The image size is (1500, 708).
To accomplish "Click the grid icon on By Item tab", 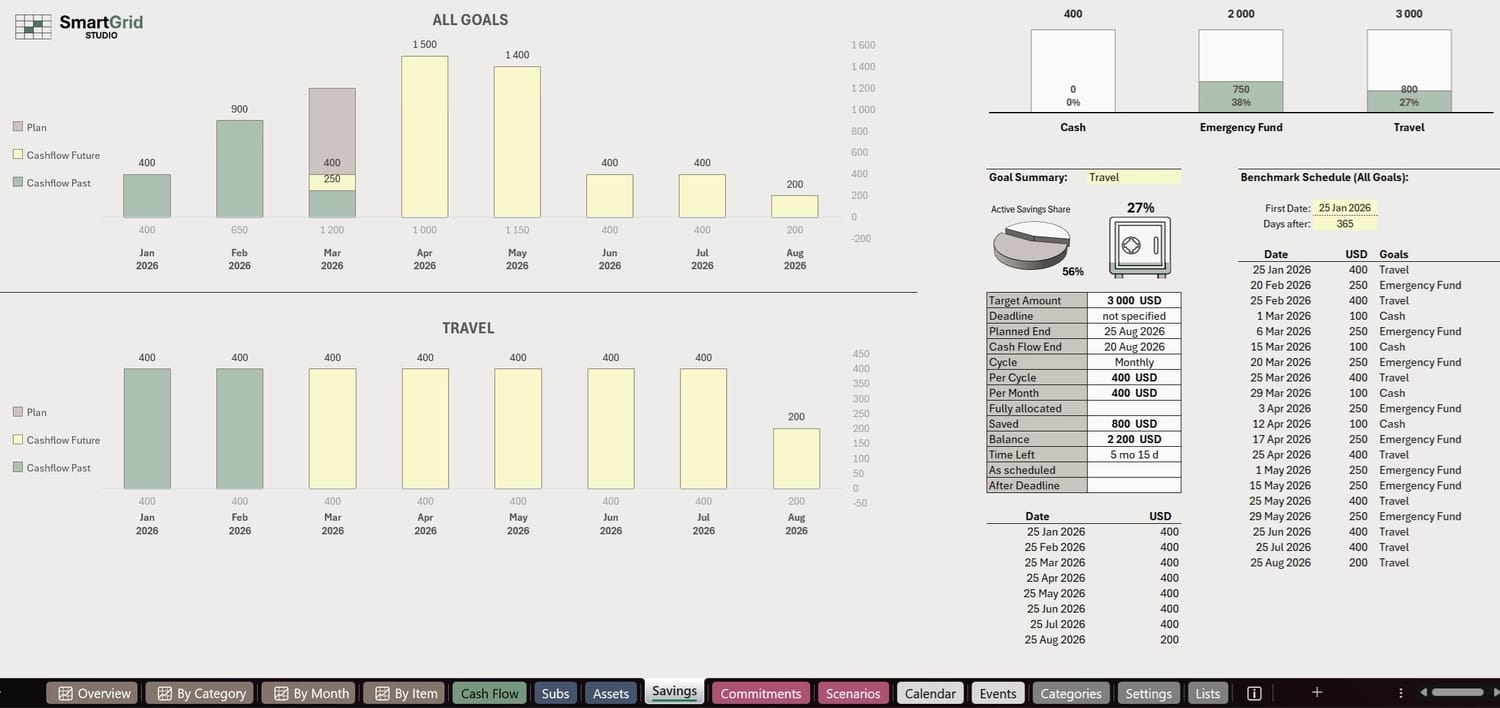I will pyautogui.click(x=381, y=692).
